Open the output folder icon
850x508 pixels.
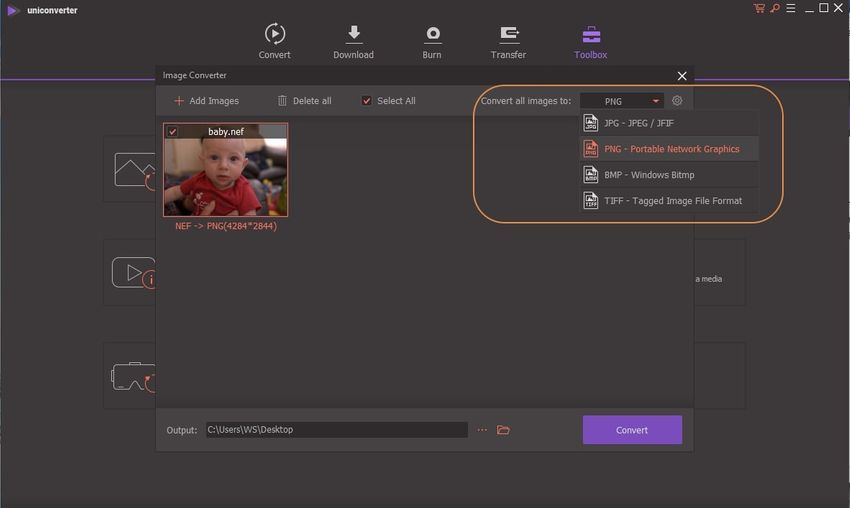504,430
